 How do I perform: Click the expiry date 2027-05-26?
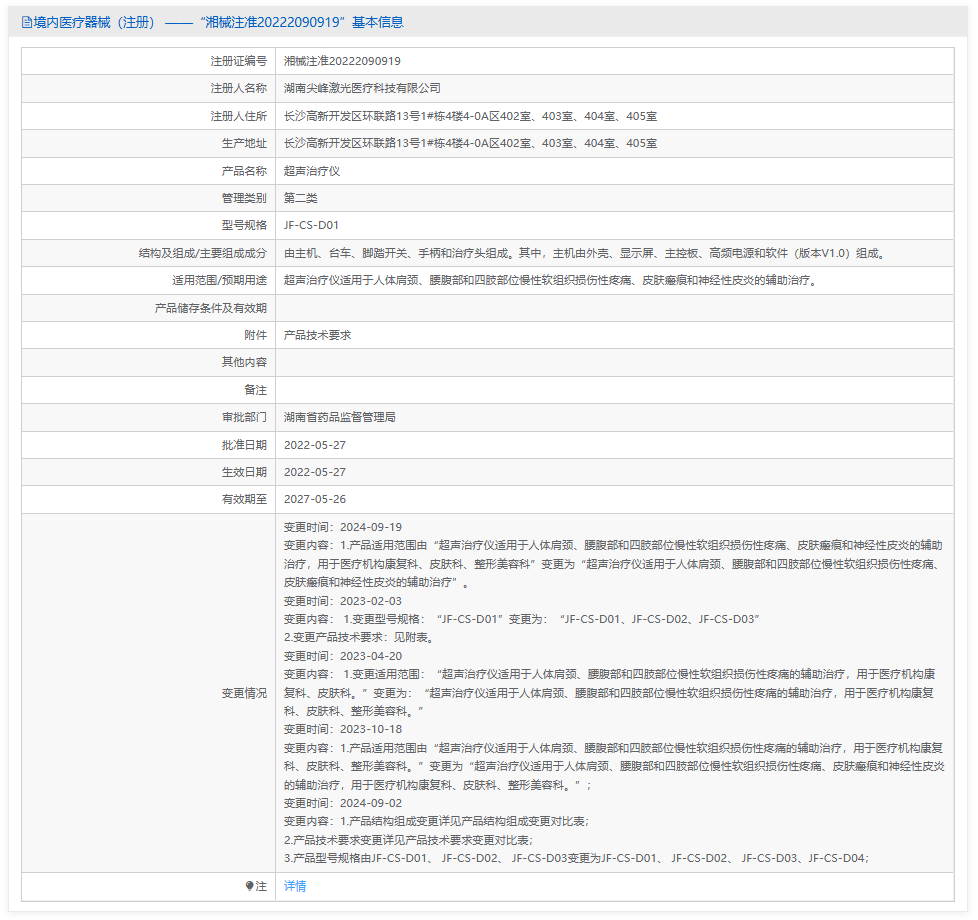coord(315,499)
